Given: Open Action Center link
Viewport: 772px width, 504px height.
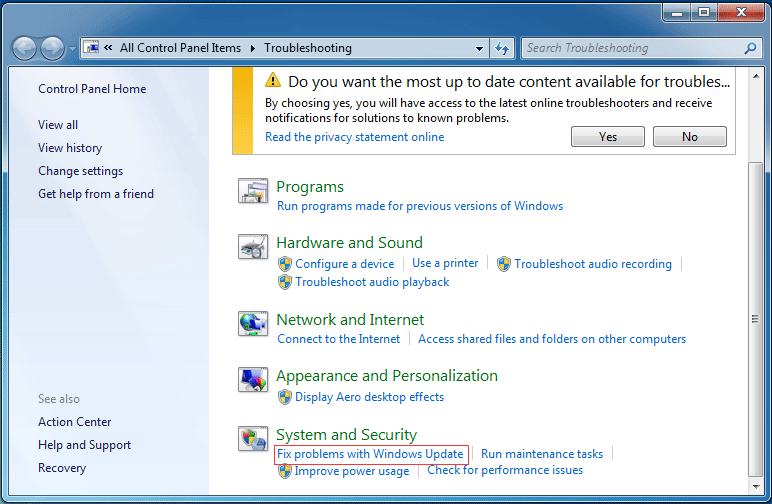Looking at the screenshot, I should (74, 422).
